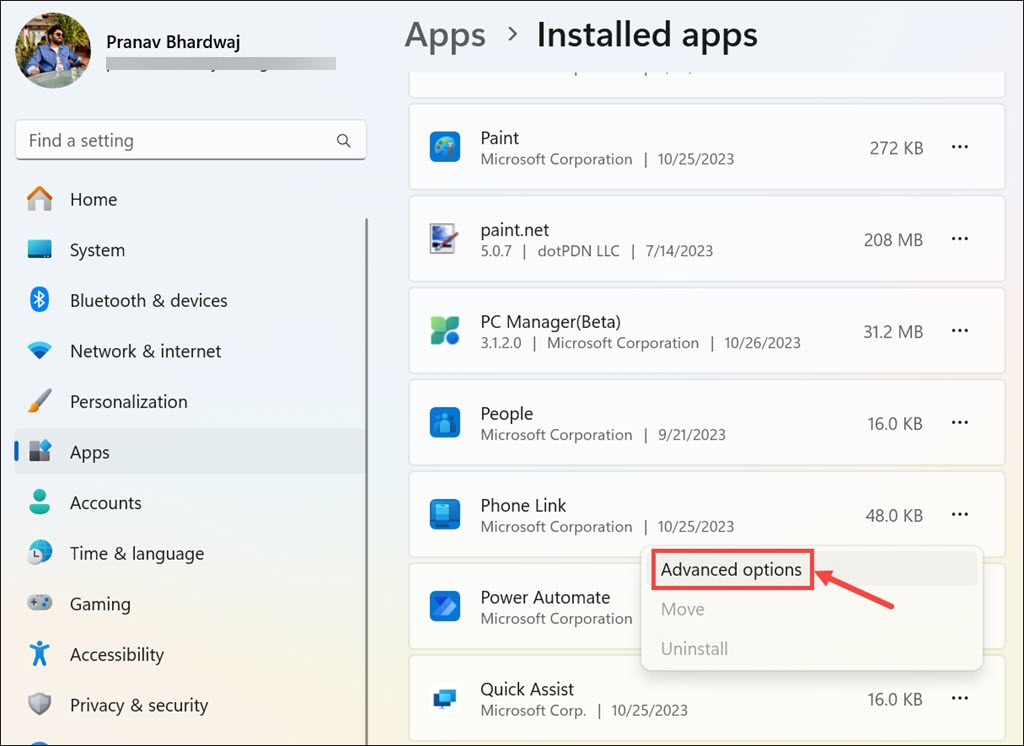The image size is (1024, 746).
Task: Click the Find a setting search box
Action: coord(180,141)
